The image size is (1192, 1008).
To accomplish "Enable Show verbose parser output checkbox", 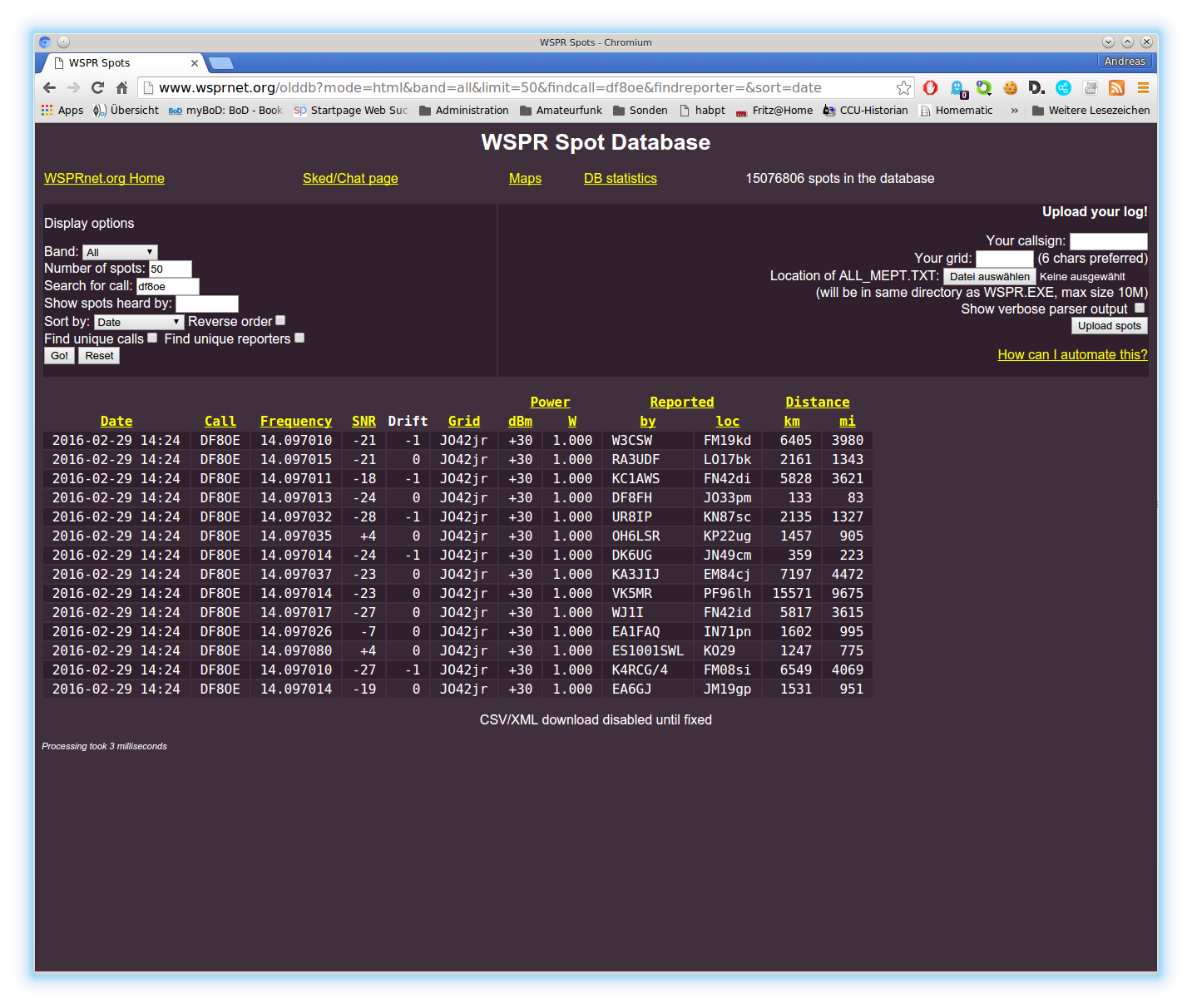I will click(1140, 308).
